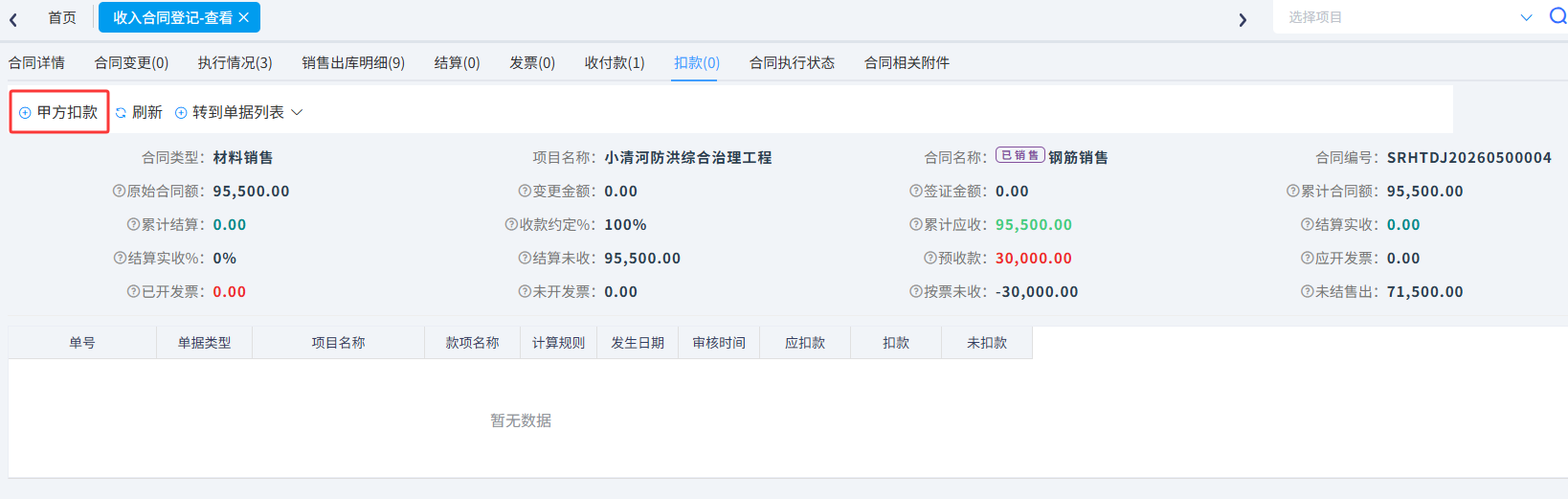Click the 款项名称 column header

tap(472, 343)
